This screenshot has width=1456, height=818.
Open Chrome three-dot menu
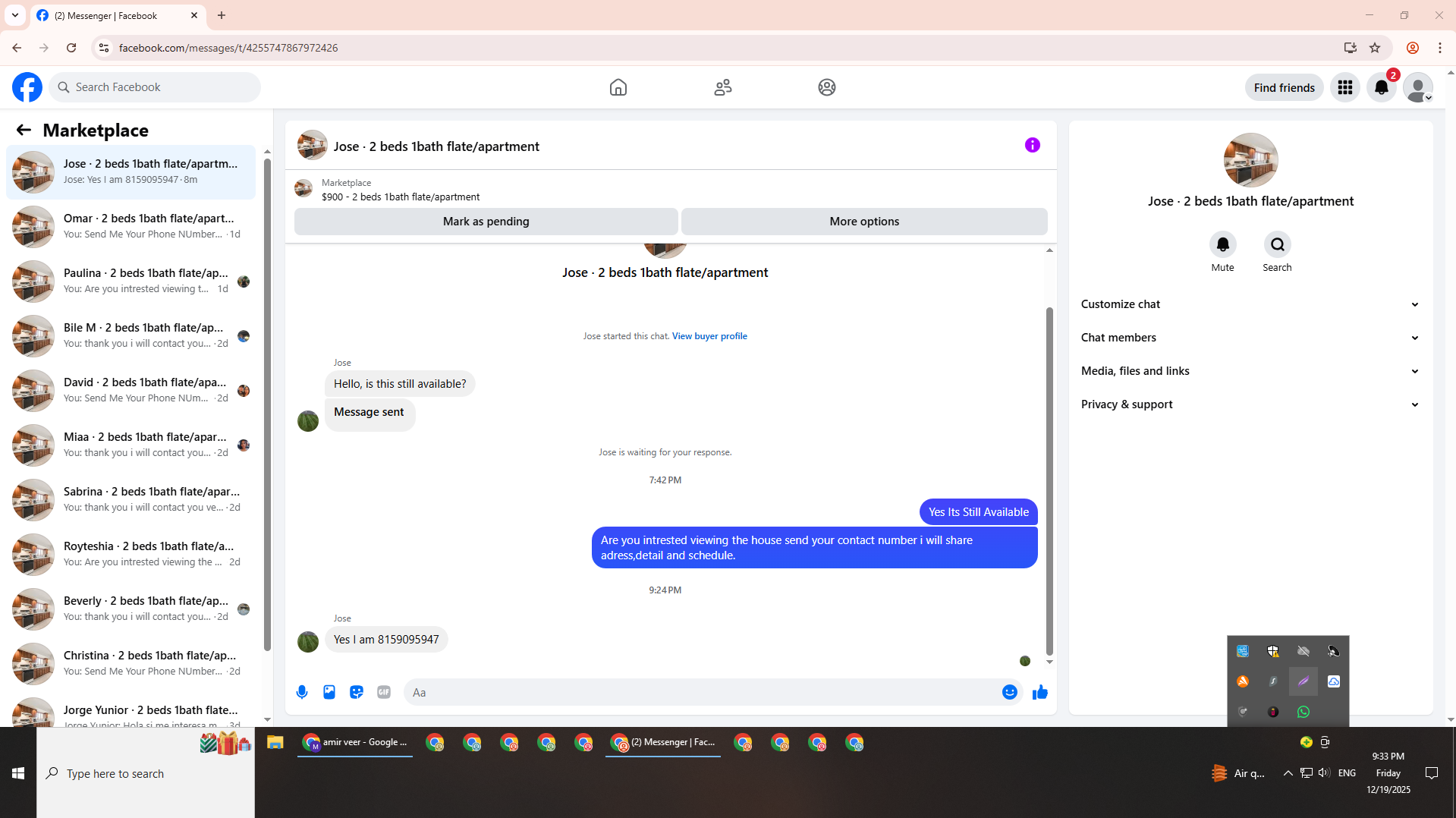(1439, 48)
